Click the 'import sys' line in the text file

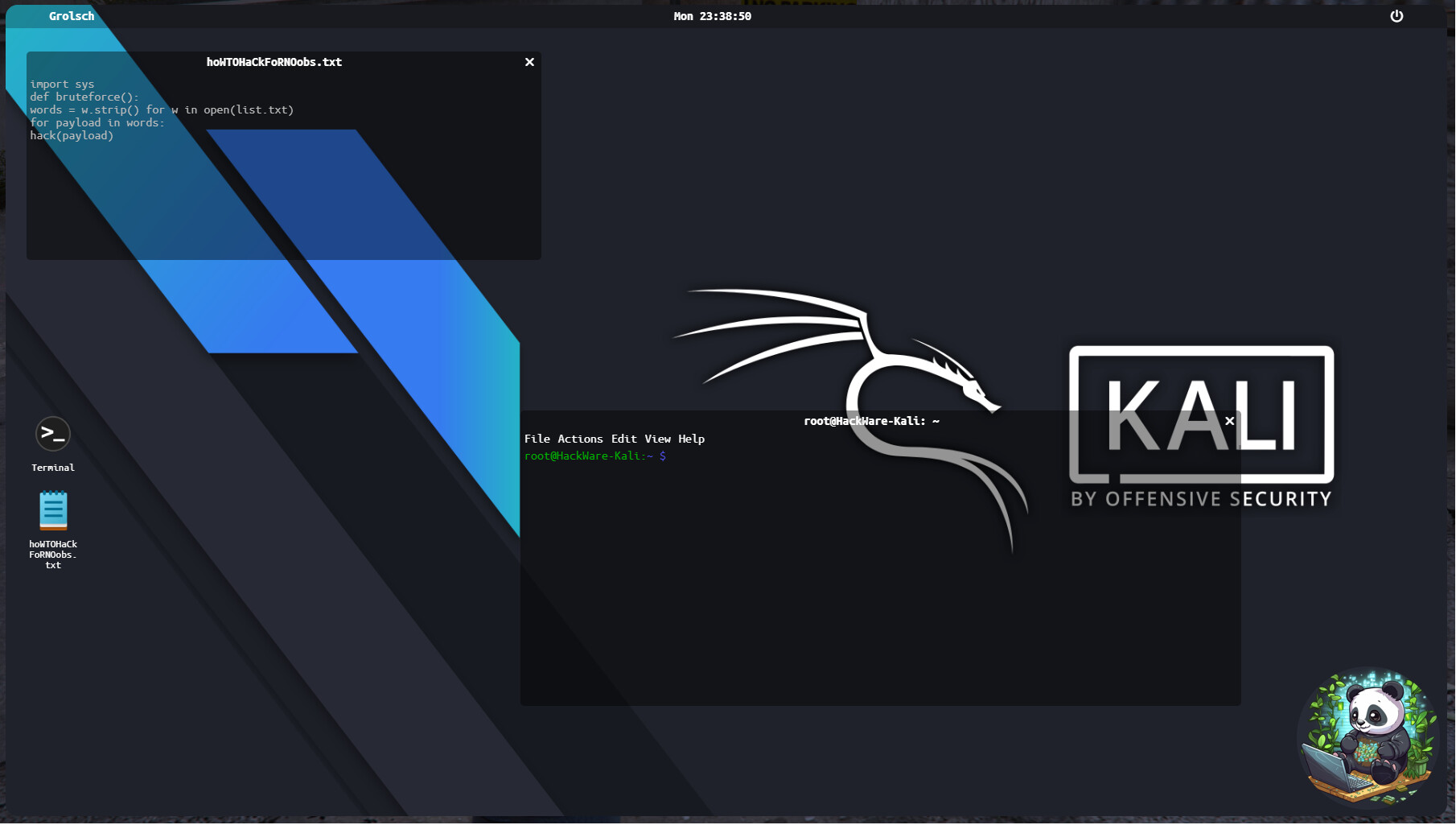[x=62, y=84]
